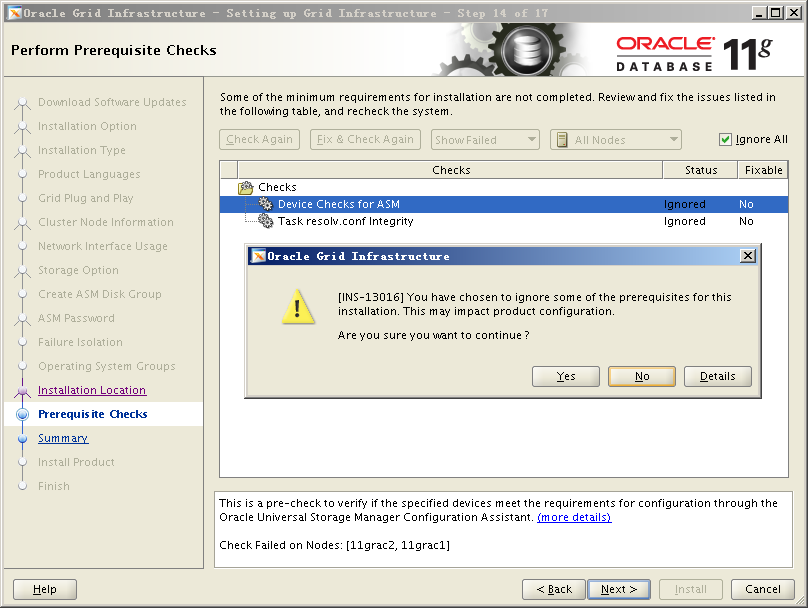Close the INS-13016 warning dialog
The width and height of the screenshot is (808, 608).
pos(747,256)
